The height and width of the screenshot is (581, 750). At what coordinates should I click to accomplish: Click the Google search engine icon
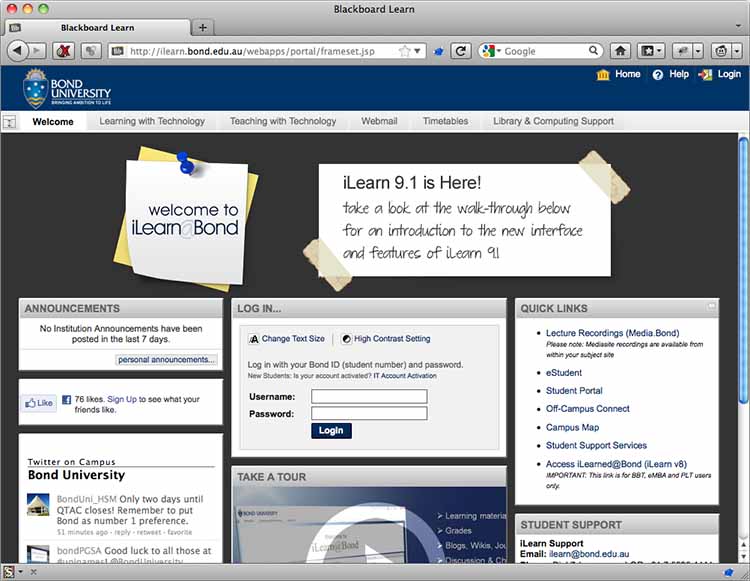(x=488, y=51)
